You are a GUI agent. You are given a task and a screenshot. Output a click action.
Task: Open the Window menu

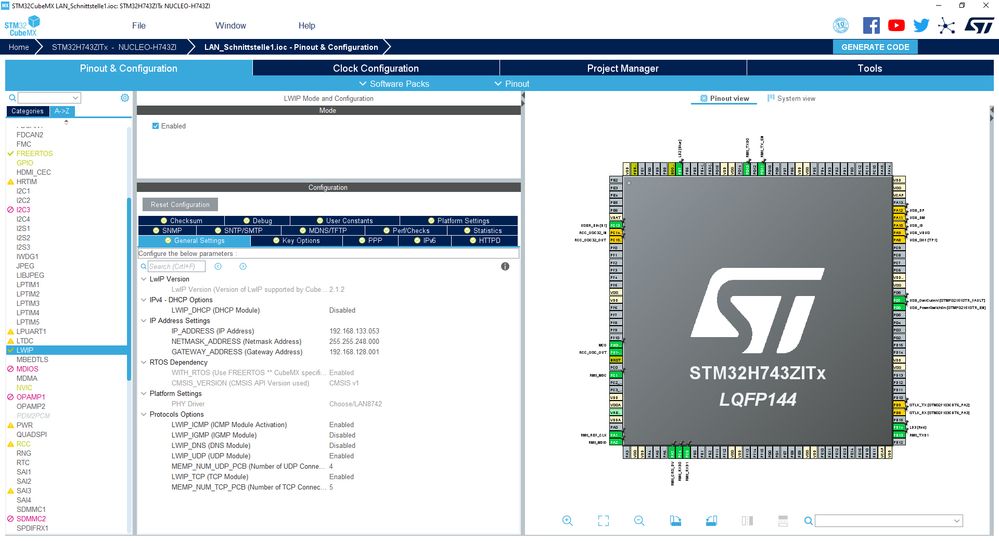pyautogui.click(x=231, y=25)
